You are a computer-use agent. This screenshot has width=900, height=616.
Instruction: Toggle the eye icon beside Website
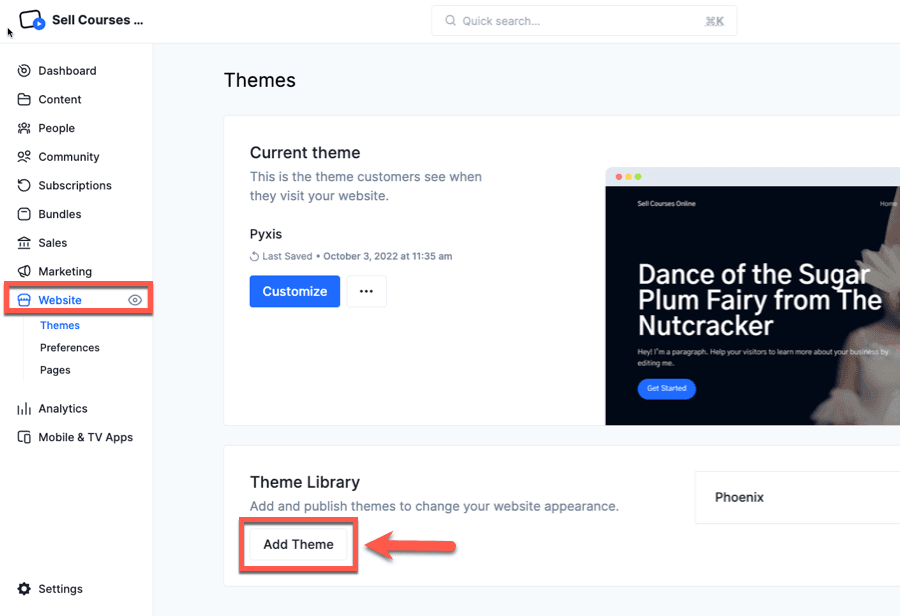click(x=135, y=300)
